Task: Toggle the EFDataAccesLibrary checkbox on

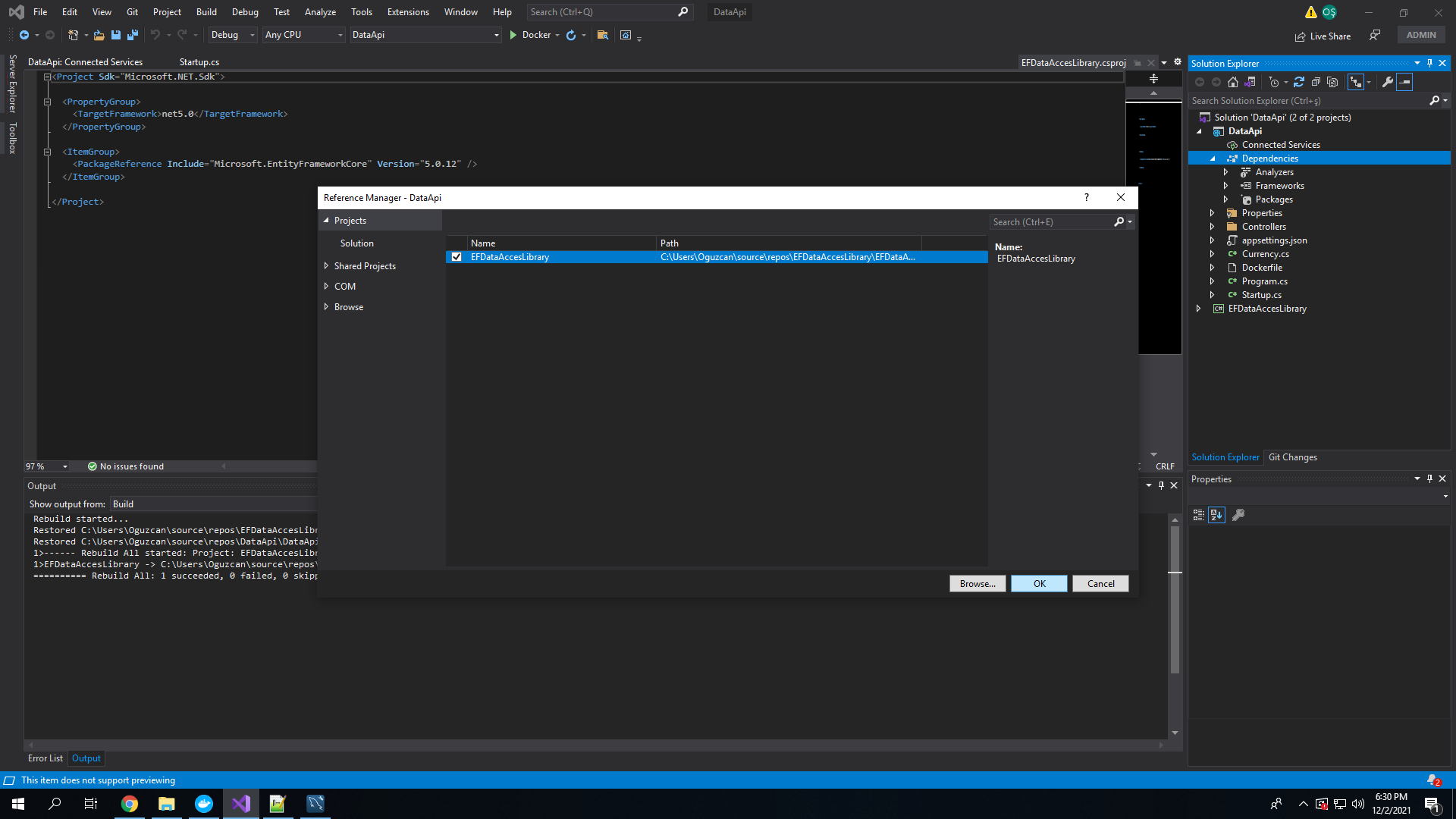Action: click(x=456, y=257)
